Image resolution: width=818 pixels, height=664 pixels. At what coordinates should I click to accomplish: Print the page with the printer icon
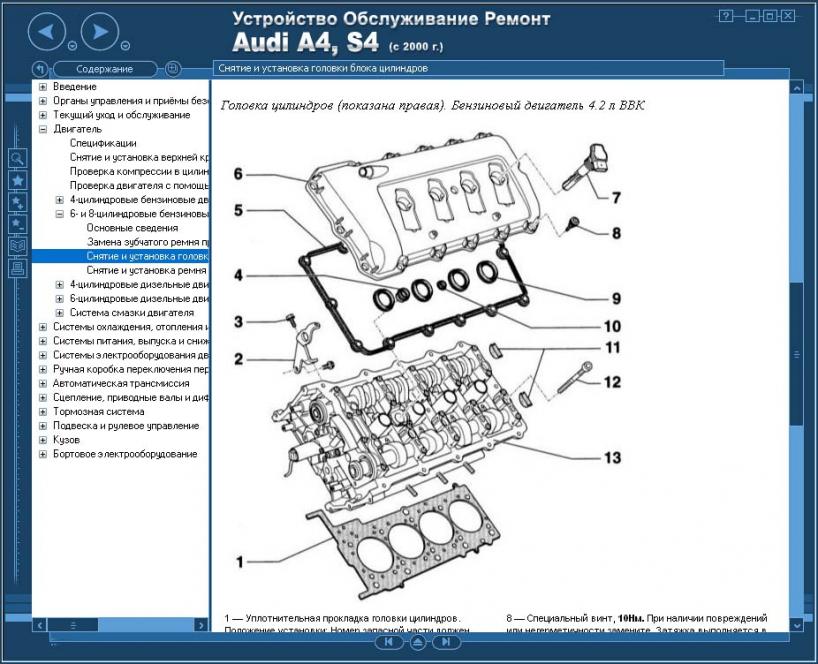pyautogui.click(x=18, y=268)
